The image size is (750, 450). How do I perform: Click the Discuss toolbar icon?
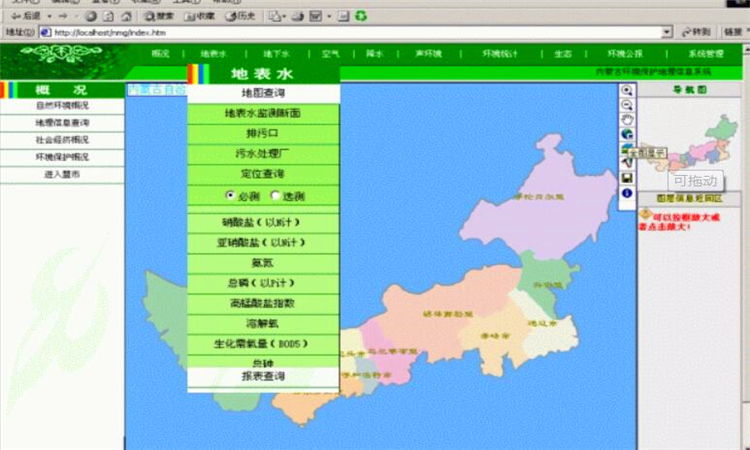click(343, 16)
